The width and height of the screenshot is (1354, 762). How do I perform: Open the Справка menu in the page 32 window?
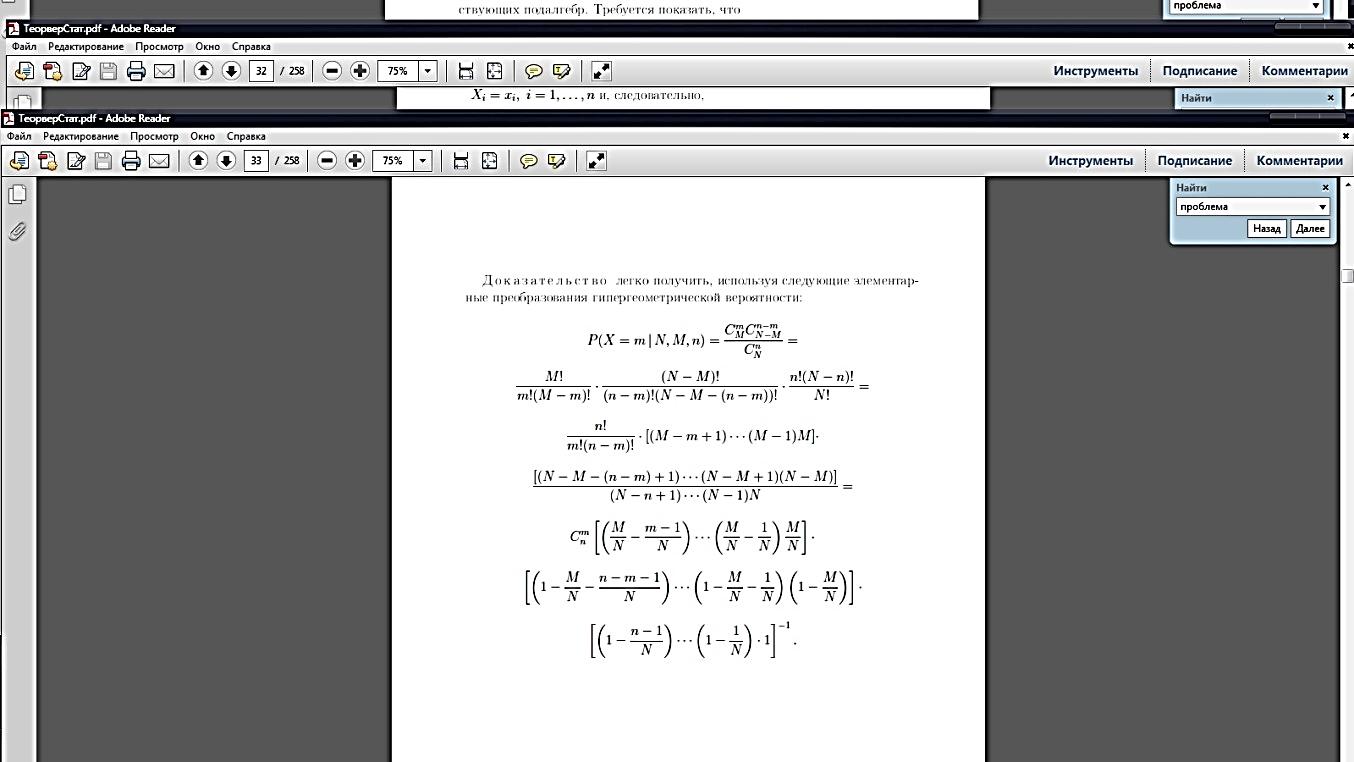251,47
